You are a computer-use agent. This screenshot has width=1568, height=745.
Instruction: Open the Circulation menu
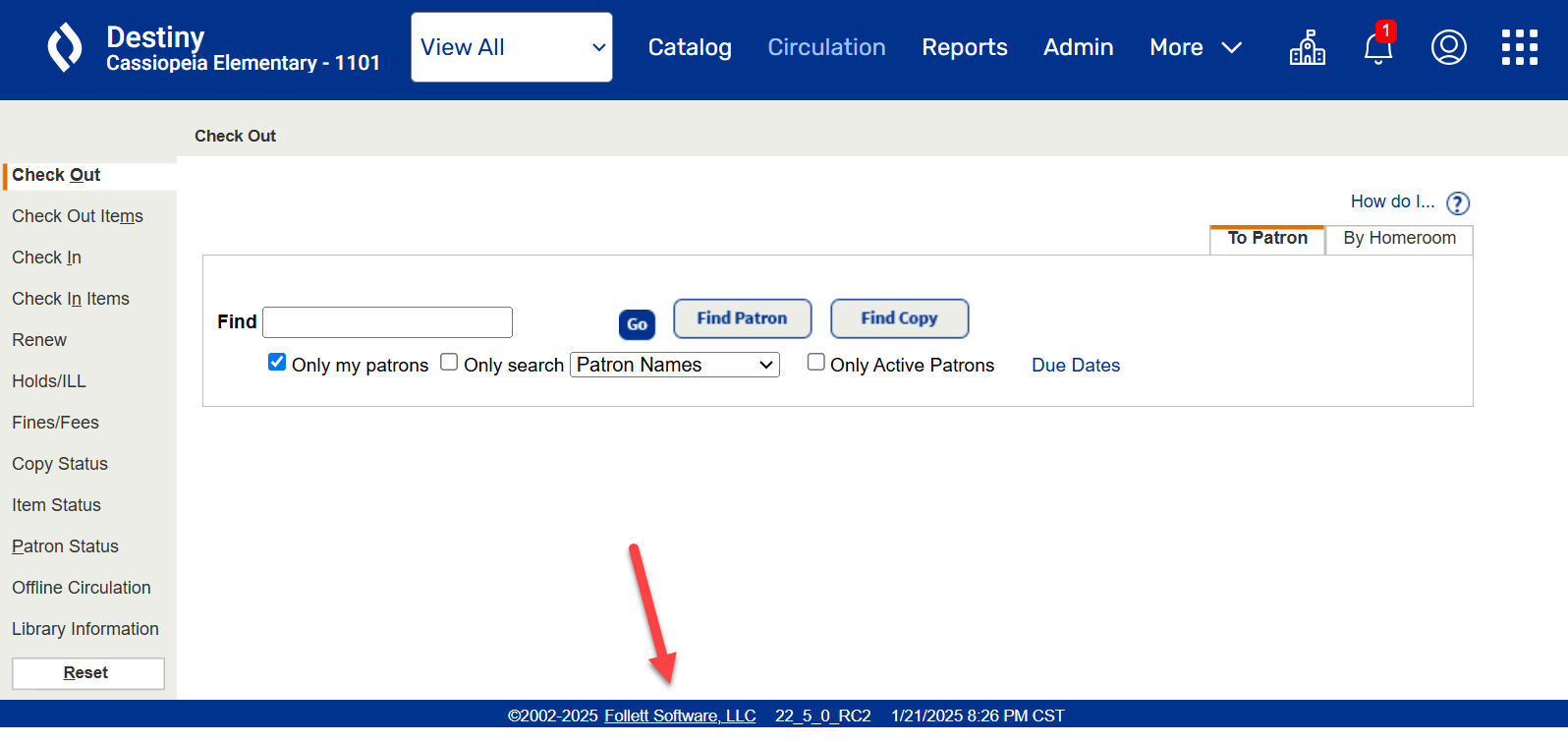coord(826,47)
